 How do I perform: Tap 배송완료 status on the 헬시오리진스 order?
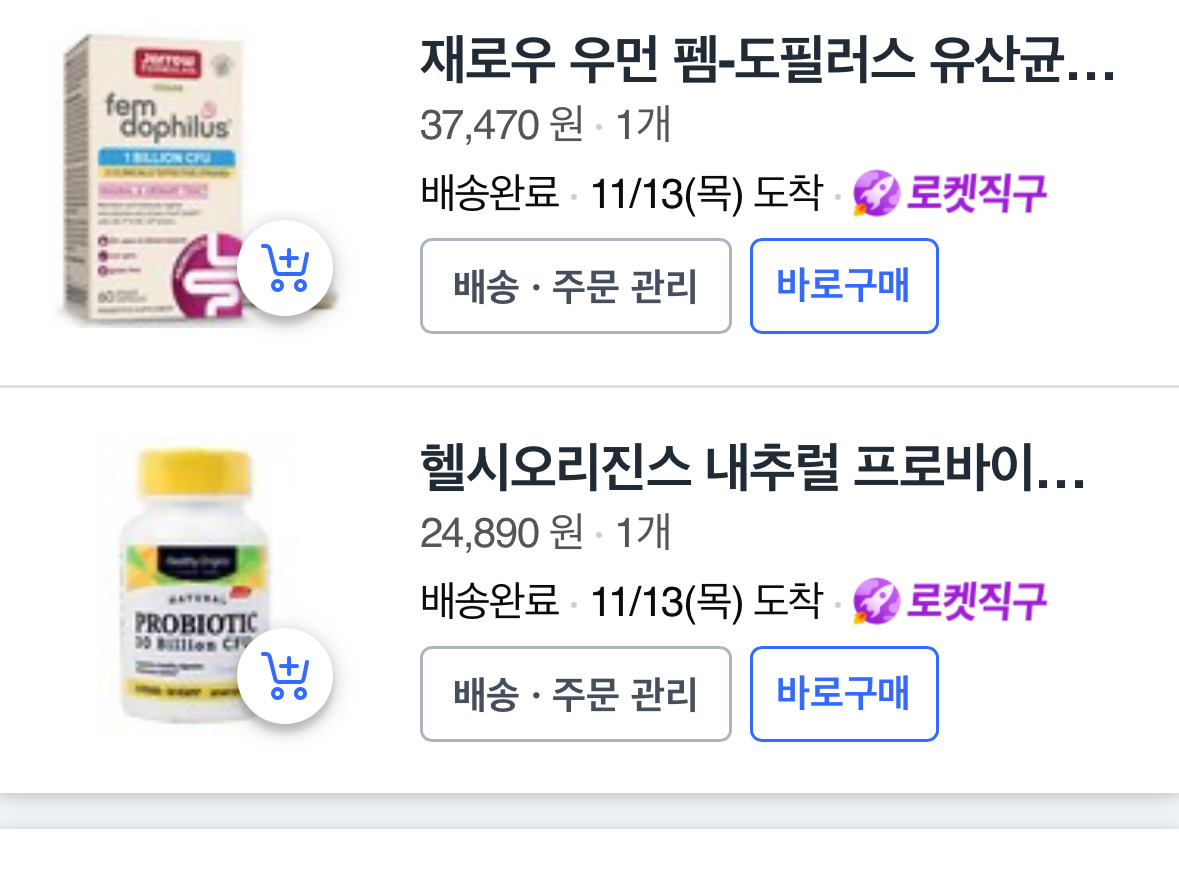489,601
